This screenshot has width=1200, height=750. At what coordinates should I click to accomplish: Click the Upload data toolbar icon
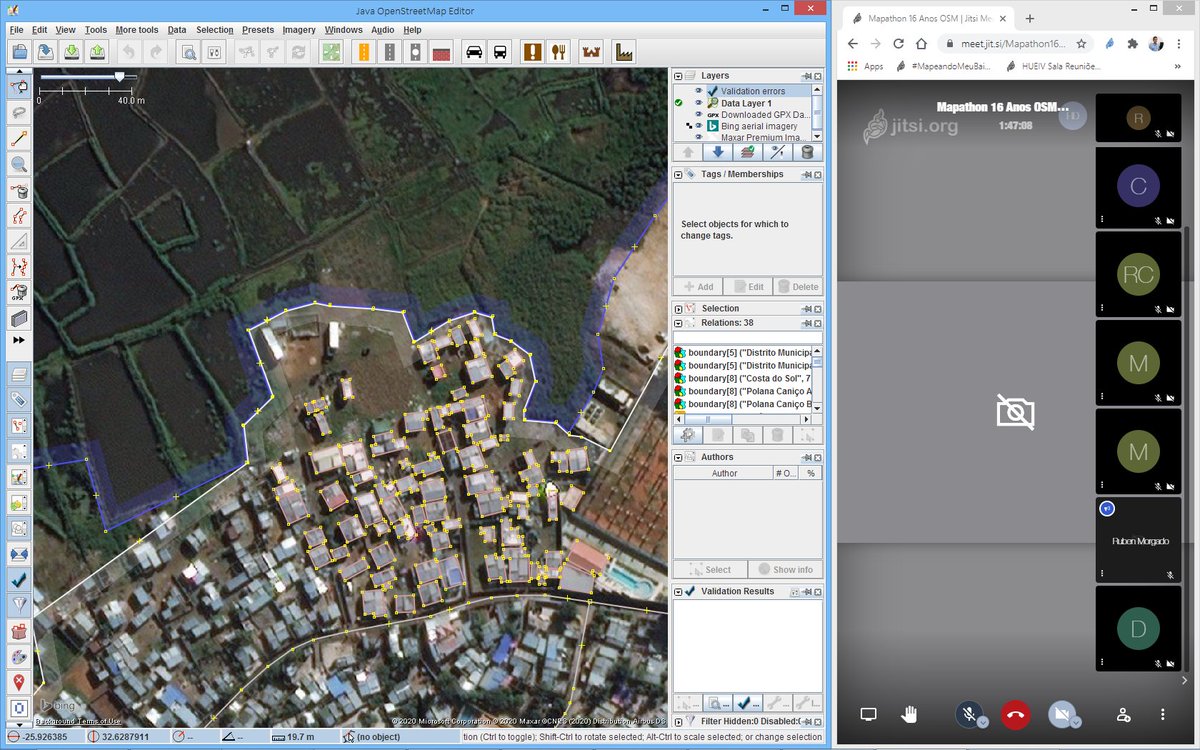tap(97, 52)
